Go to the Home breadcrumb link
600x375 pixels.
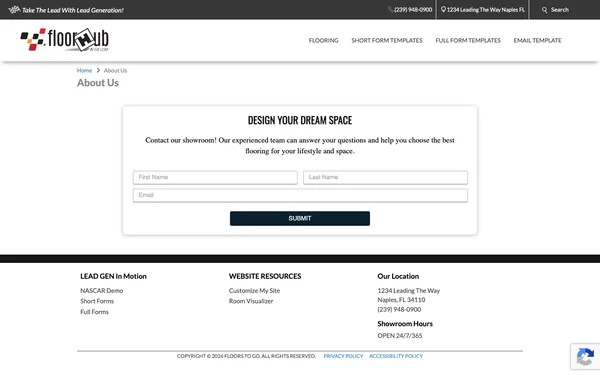(x=84, y=70)
